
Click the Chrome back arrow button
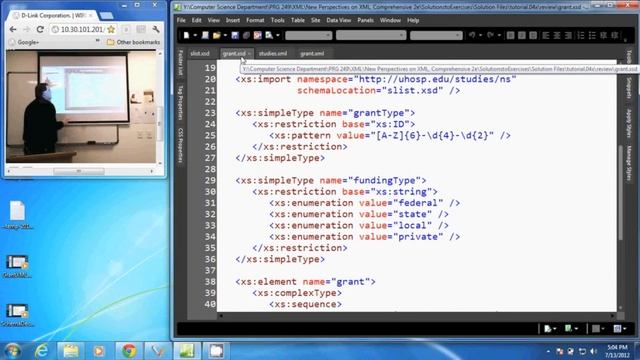click(x=13, y=29)
